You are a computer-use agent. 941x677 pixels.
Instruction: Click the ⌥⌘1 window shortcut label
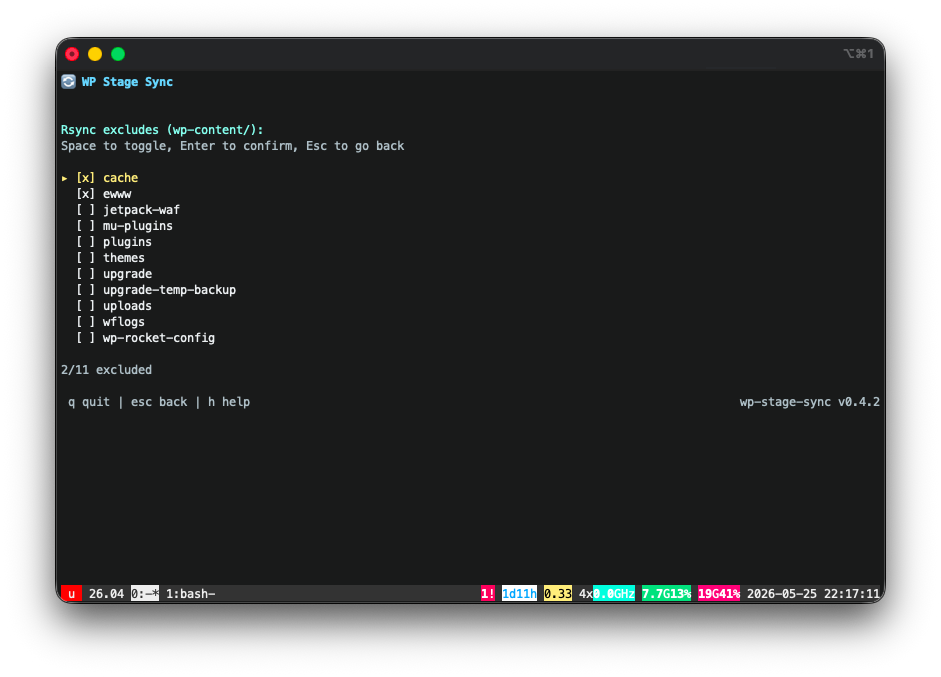point(859,53)
